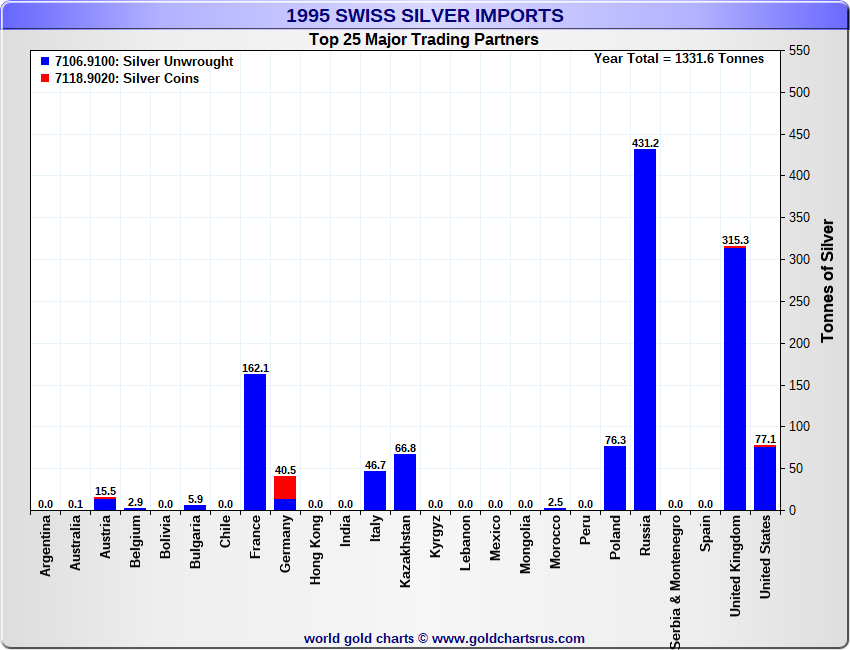Click the Mexico axis label
The image size is (850, 650).
coord(495,538)
